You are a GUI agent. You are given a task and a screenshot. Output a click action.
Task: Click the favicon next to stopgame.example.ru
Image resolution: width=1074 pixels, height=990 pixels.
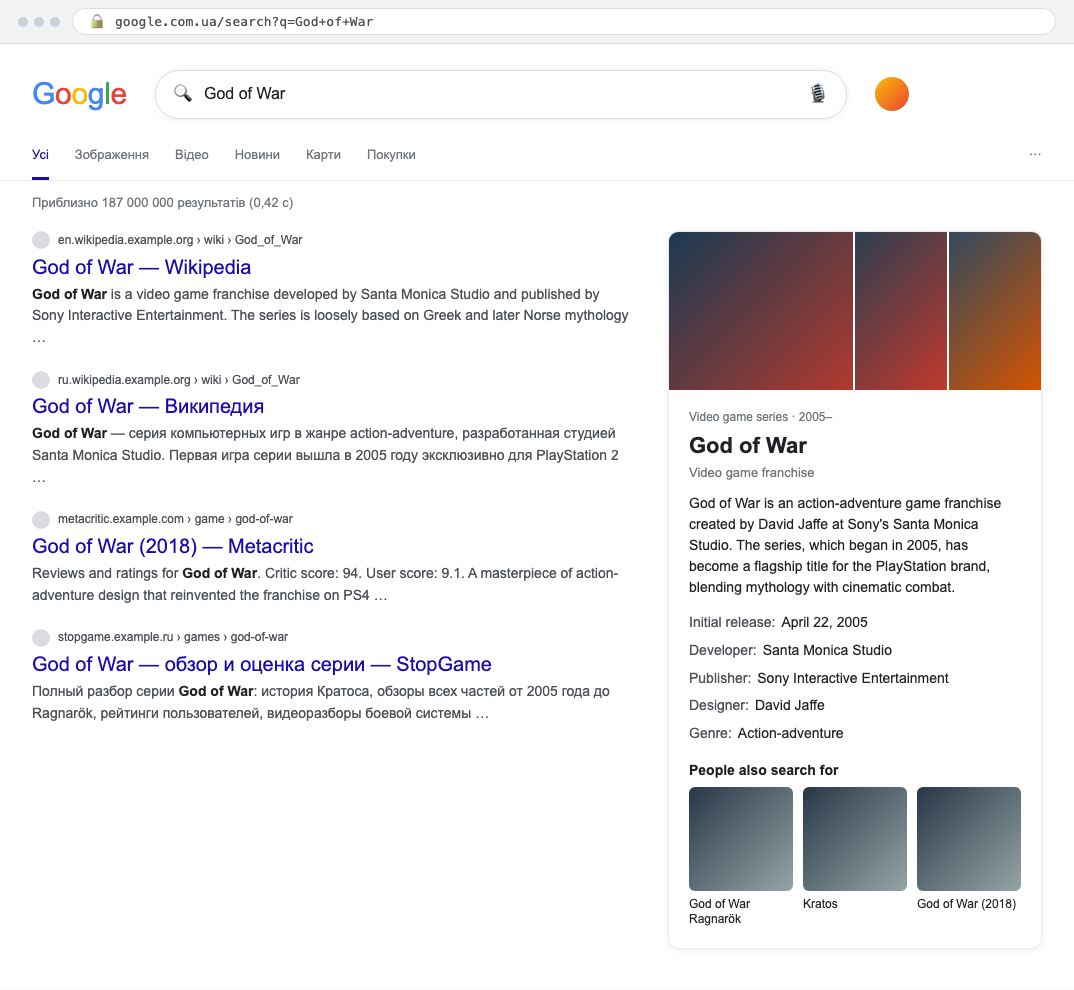41,637
